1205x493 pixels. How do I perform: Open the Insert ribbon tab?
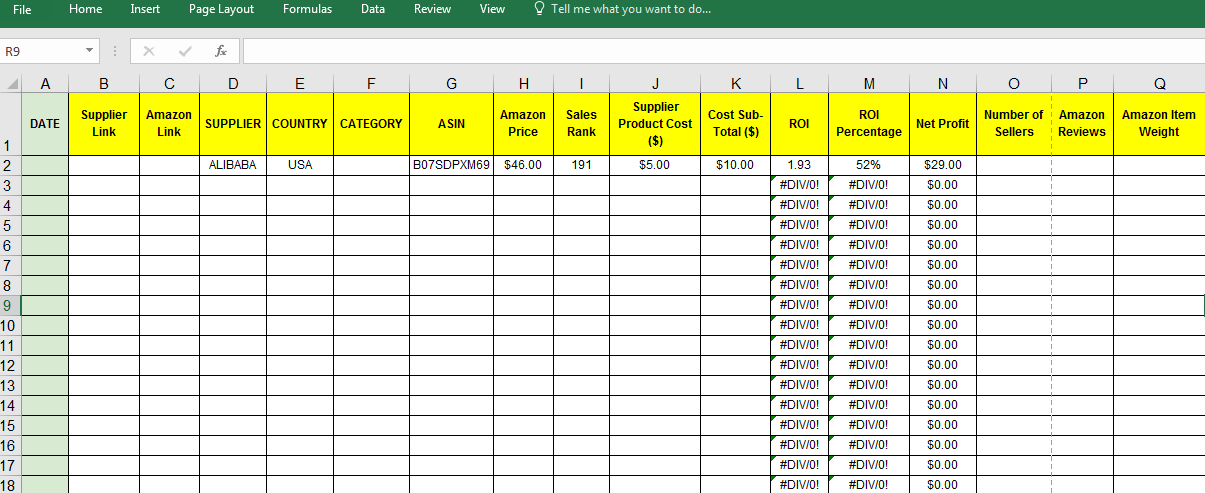coord(145,9)
